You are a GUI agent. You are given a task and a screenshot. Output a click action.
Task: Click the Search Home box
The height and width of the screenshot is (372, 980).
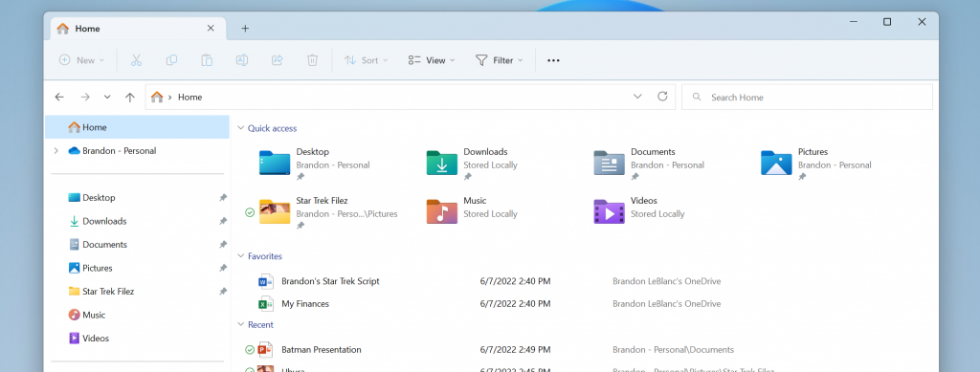(x=807, y=97)
